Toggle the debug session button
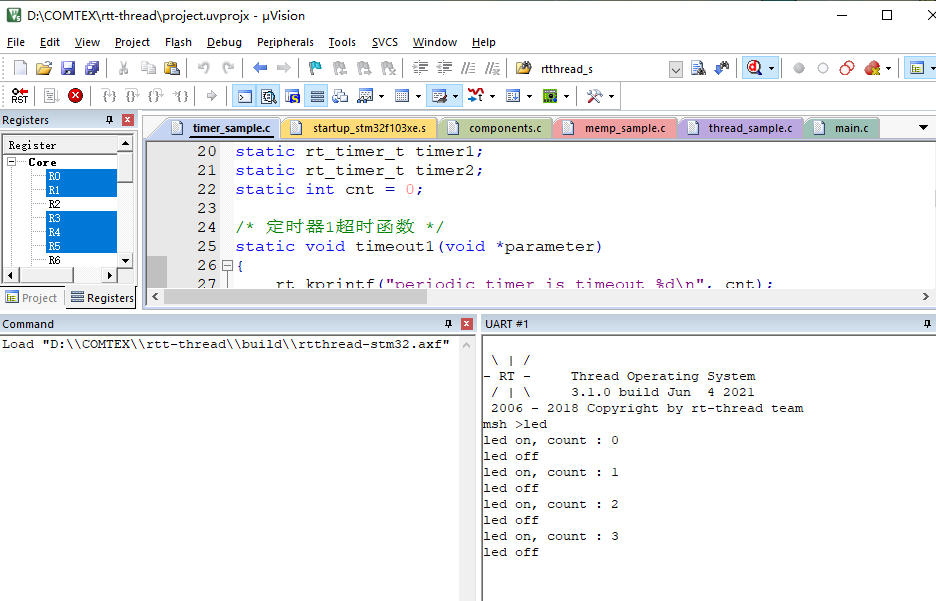This screenshot has height=601, width=936. pyautogui.click(x=755, y=68)
